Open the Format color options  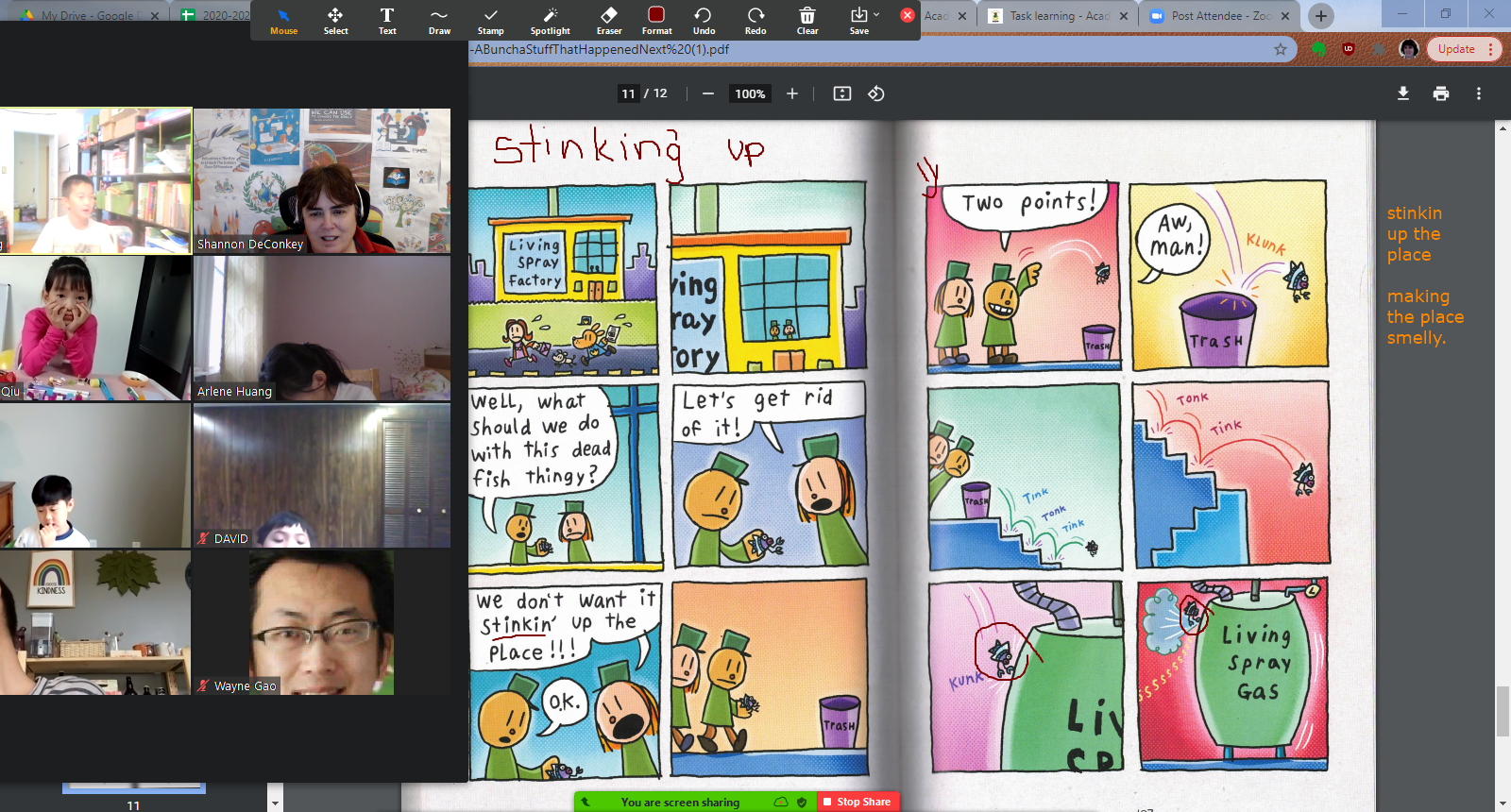pyautogui.click(x=656, y=21)
